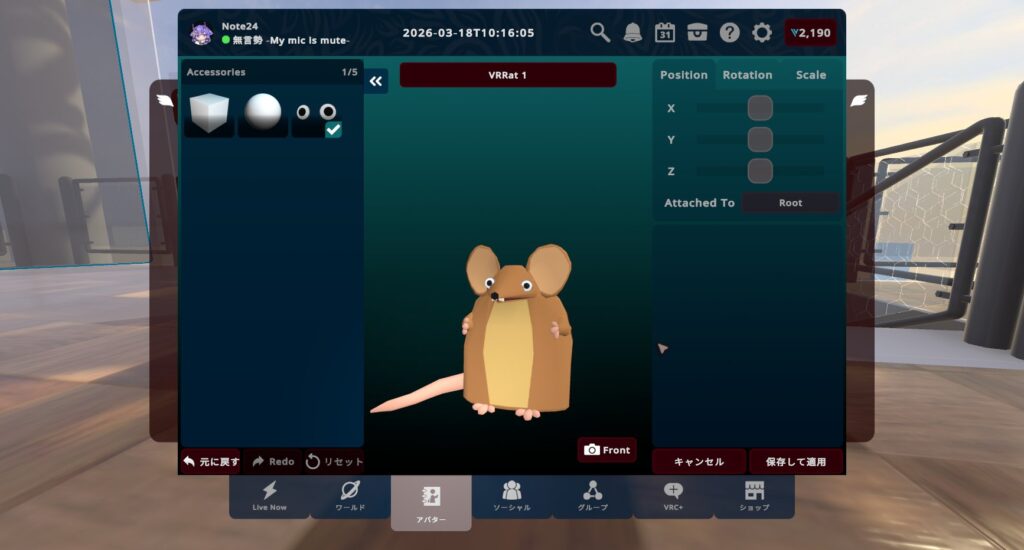Image resolution: width=1024 pixels, height=550 pixels.
Task: Open settings gear in header
Action: point(762,33)
